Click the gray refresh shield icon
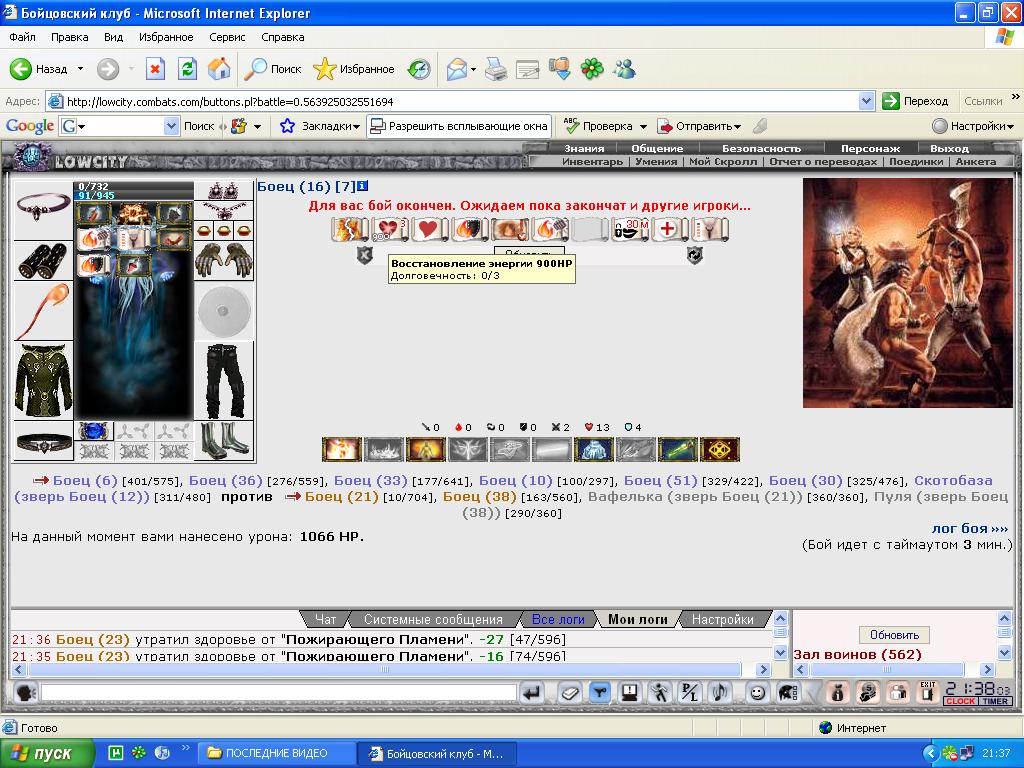Viewport: 1024px width, 768px height. tap(694, 255)
